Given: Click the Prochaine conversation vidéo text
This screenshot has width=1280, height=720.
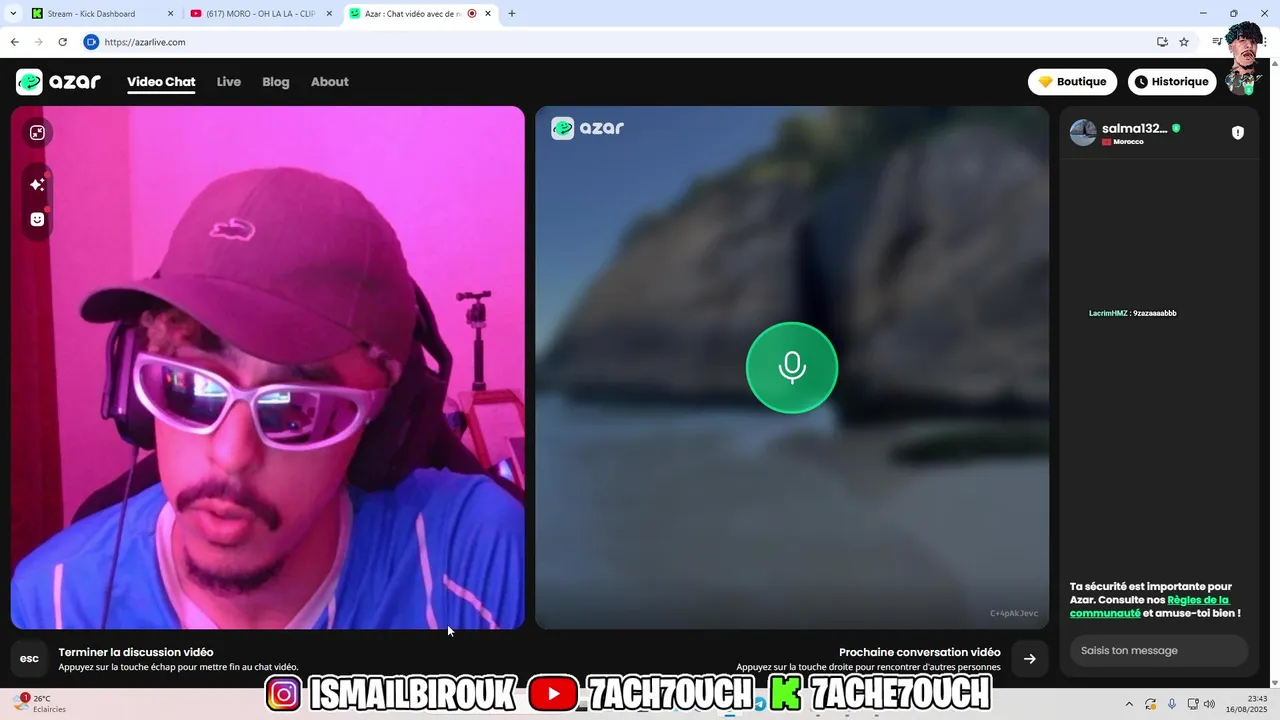Looking at the screenshot, I should click(920, 652).
